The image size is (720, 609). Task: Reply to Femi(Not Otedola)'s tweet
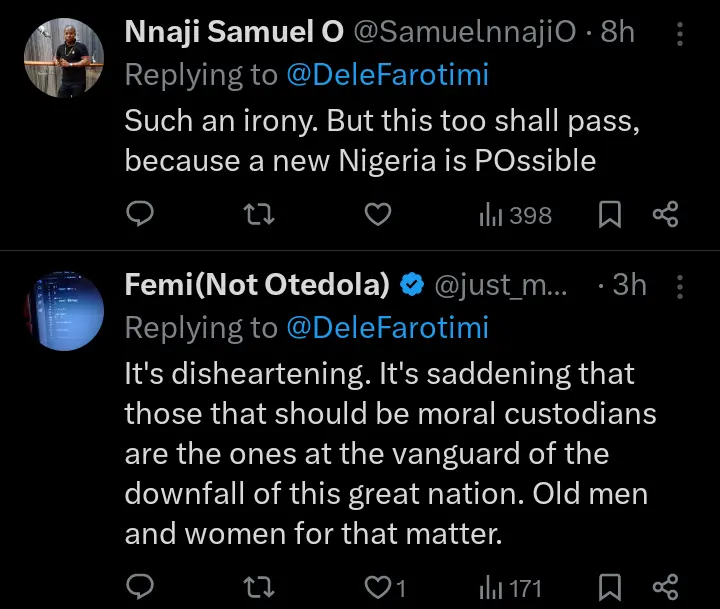142,586
